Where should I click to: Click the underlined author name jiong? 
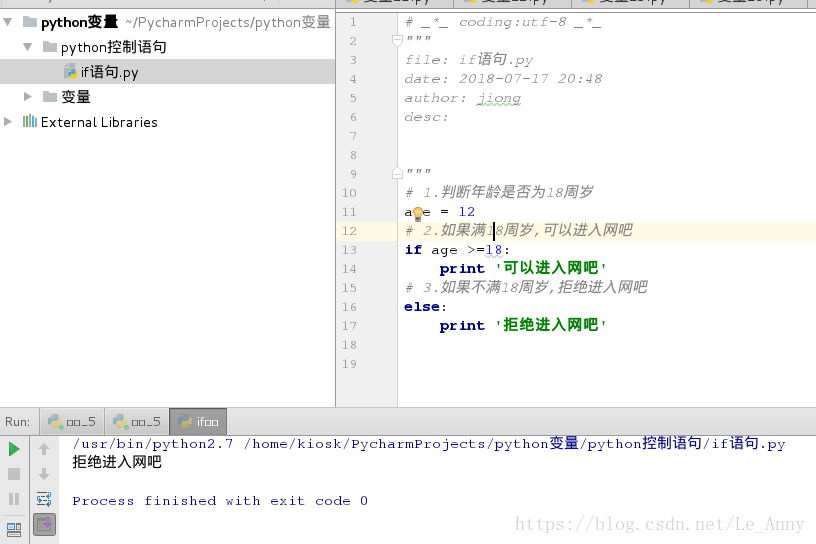point(499,98)
